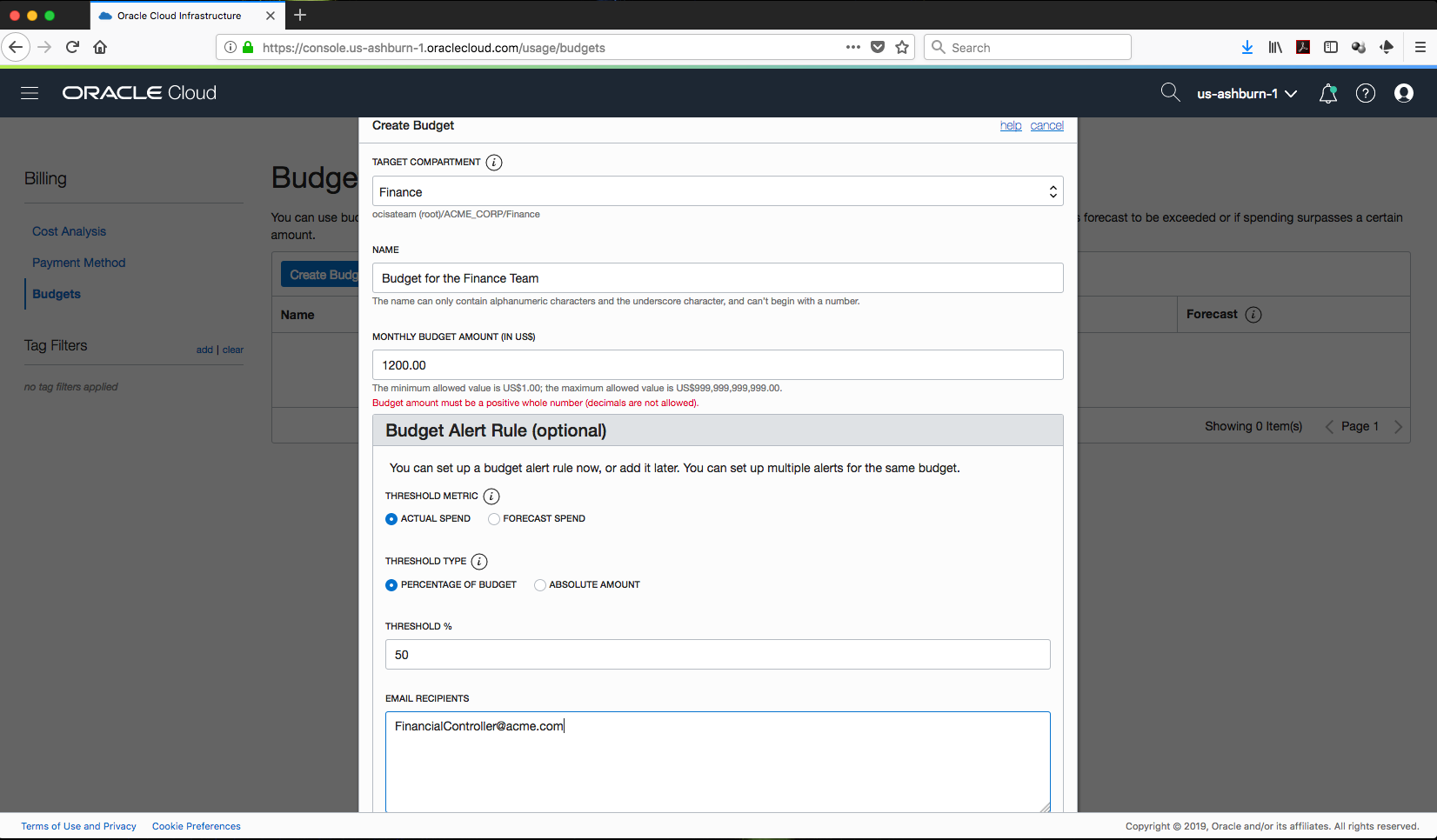
Task: Show info for Target Compartment
Action: click(x=494, y=163)
